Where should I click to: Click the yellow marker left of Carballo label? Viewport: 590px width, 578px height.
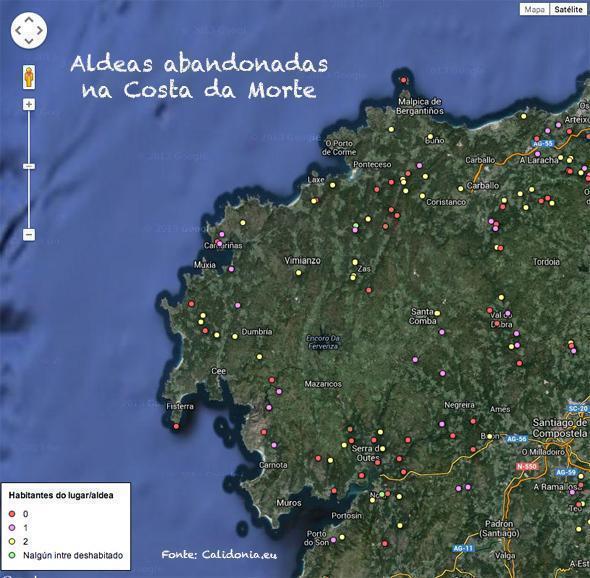(x=461, y=189)
